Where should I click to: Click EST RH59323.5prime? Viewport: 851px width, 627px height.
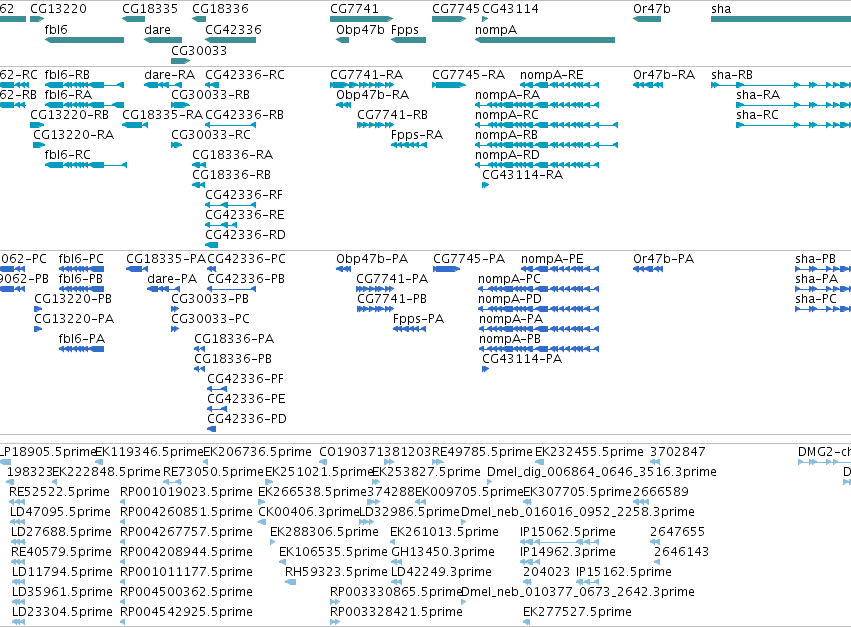point(336,572)
